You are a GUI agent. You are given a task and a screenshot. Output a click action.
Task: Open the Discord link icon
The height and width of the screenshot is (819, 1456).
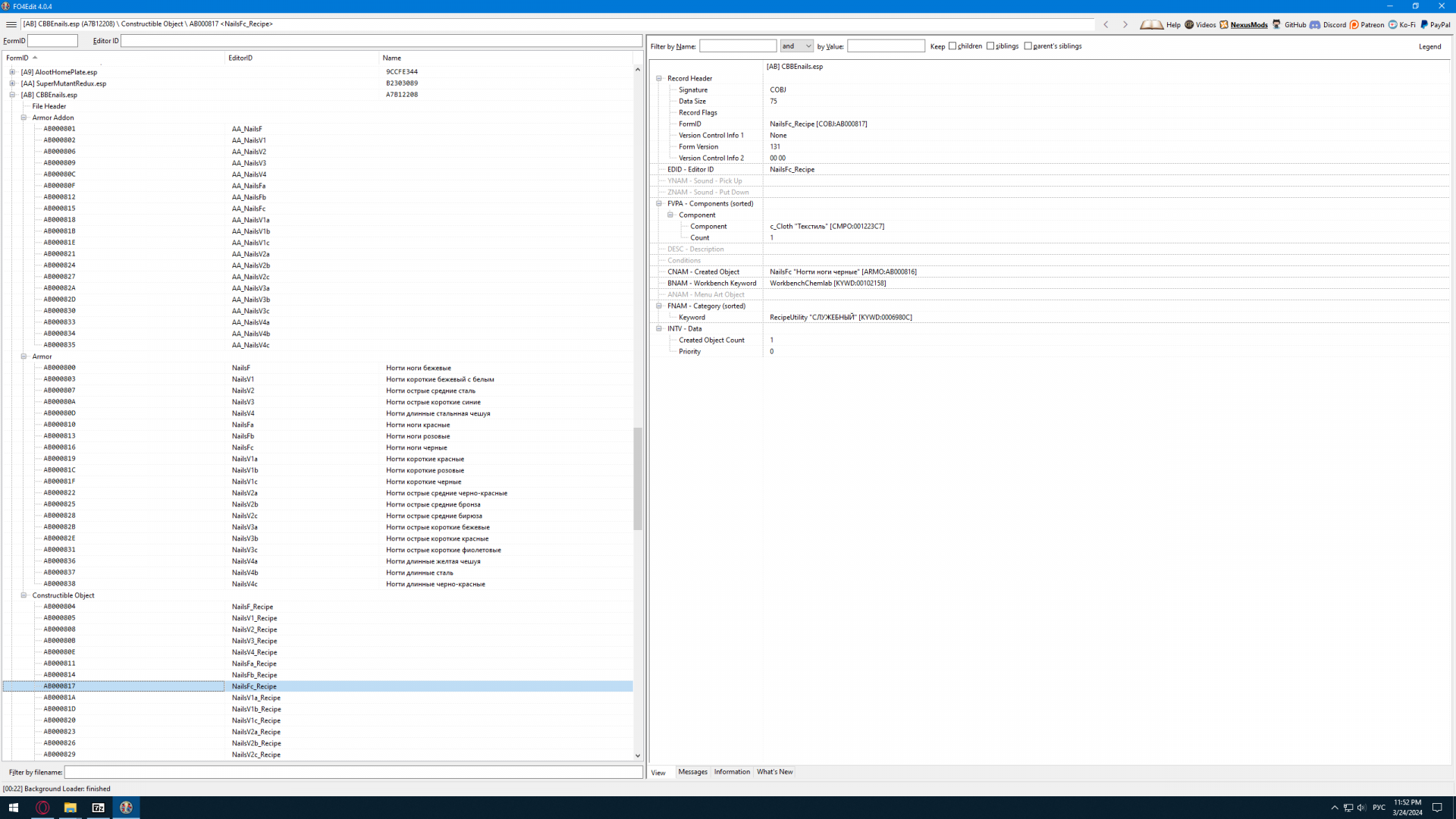pyautogui.click(x=1315, y=24)
